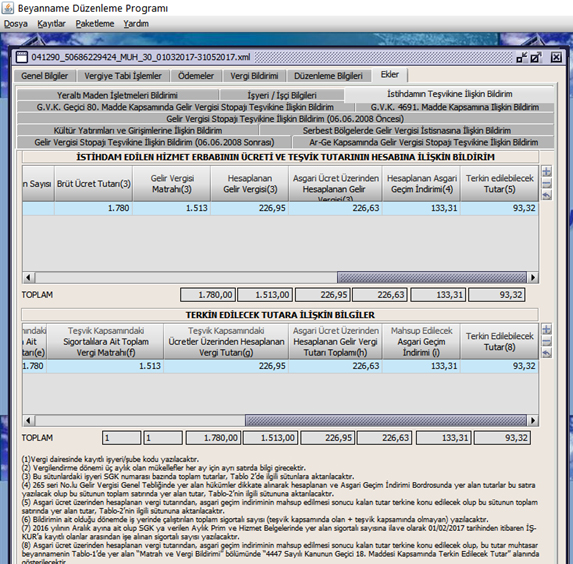Open the Kayıtlar menu

point(52,24)
